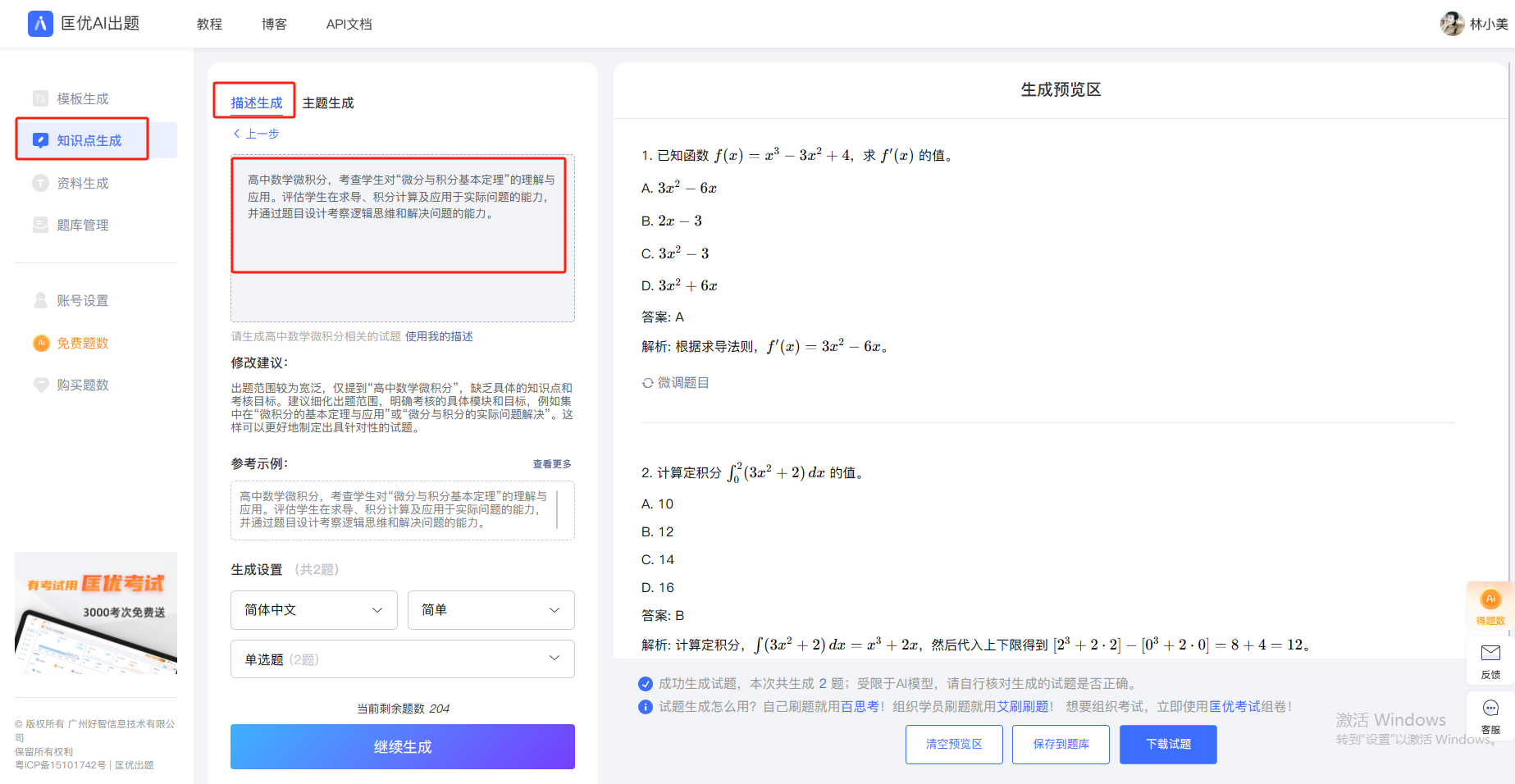Expand the 简体中文 language dropdown
Screen dimensions: 1515x784
314,610
